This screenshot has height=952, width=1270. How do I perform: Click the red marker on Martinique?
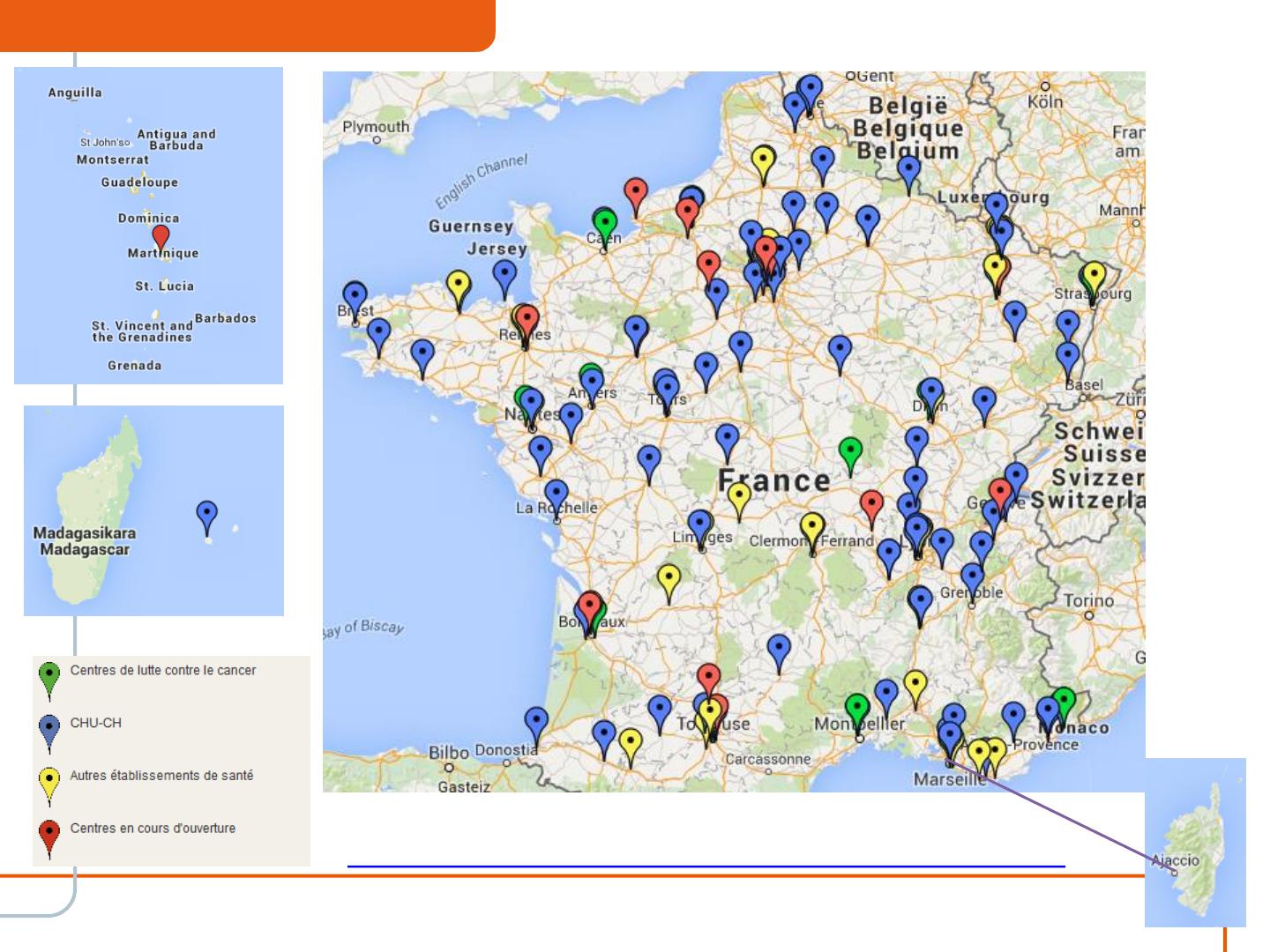[161, 239]
